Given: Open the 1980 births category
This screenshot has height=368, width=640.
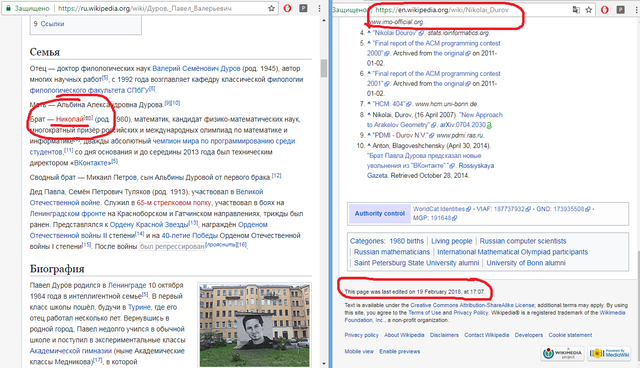Looking at the screenshot, I should pos(407,241).
